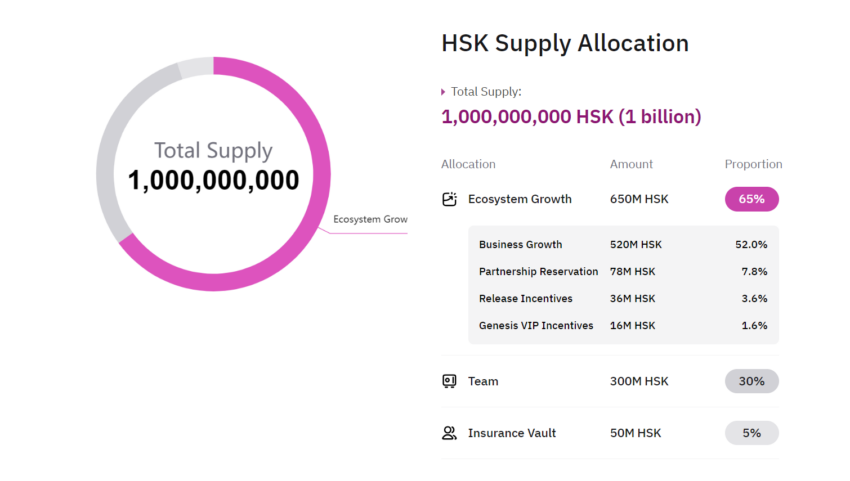Select the Business Growth sub-row

point(520,244)
